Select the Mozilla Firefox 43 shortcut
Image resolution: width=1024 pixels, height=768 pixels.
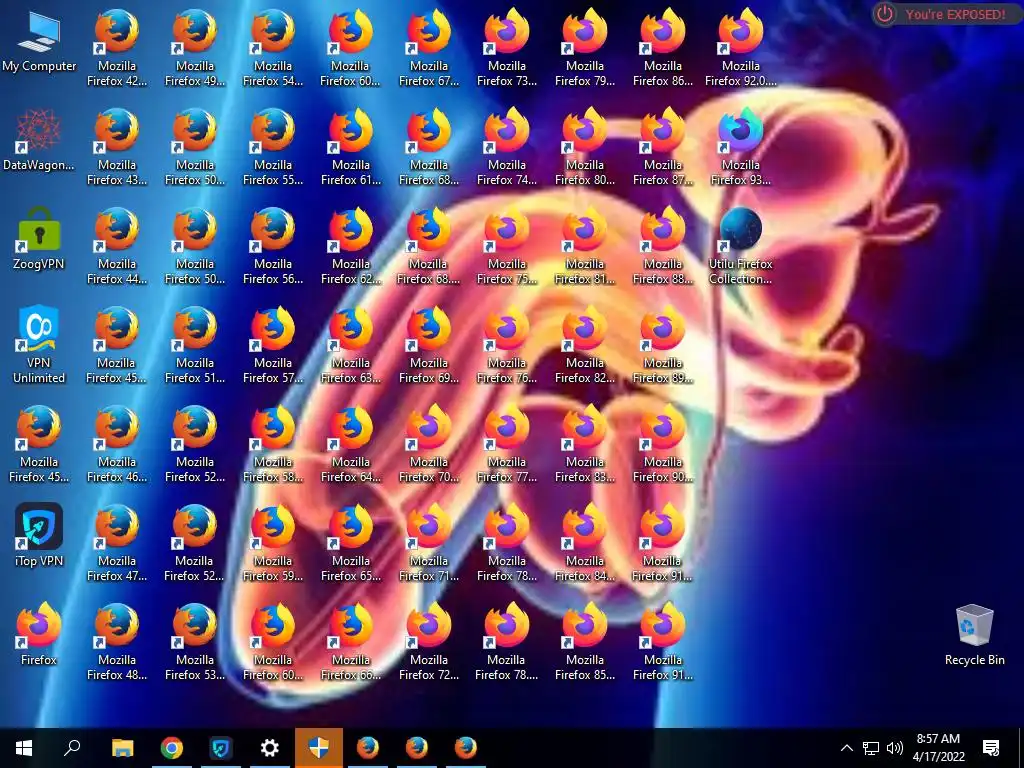tap(117, 147)
